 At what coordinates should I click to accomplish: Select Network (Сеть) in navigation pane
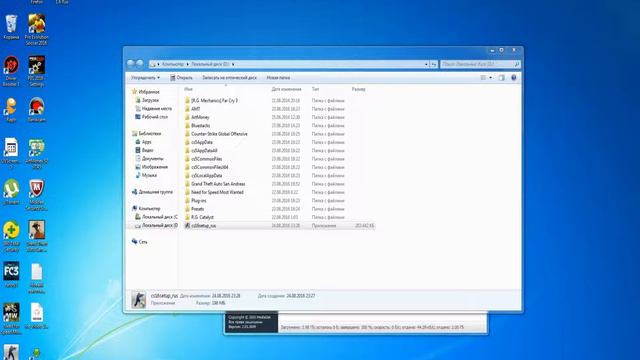point(142,242)
